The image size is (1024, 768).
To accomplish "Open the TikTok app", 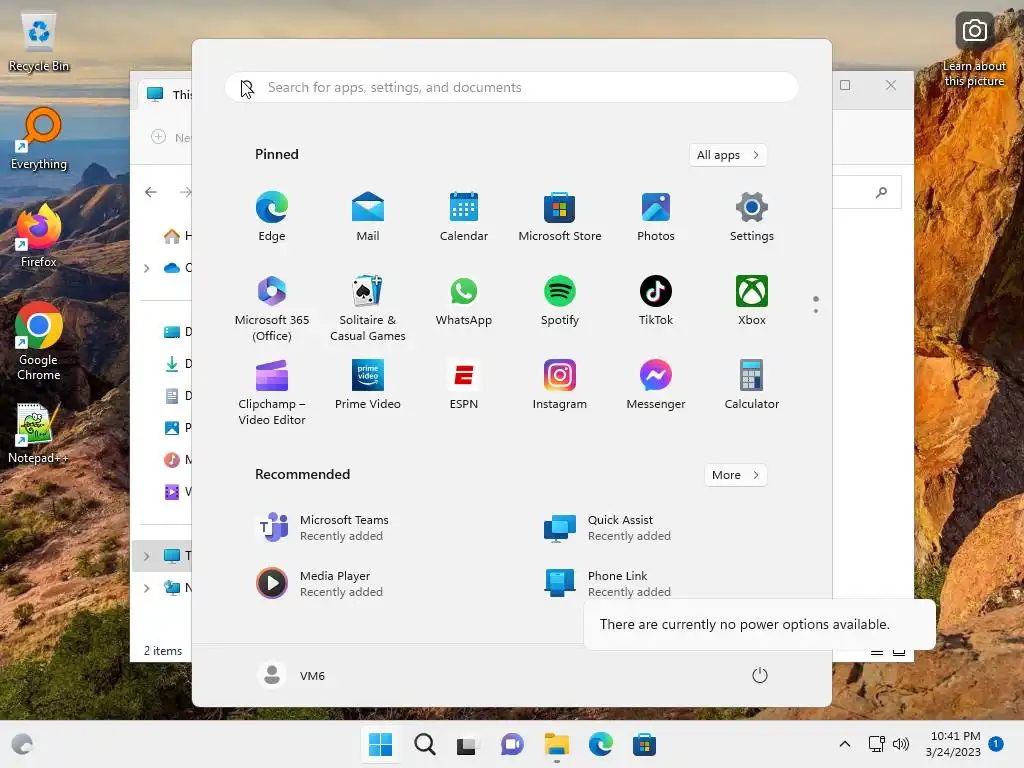I will pos(656,301).
